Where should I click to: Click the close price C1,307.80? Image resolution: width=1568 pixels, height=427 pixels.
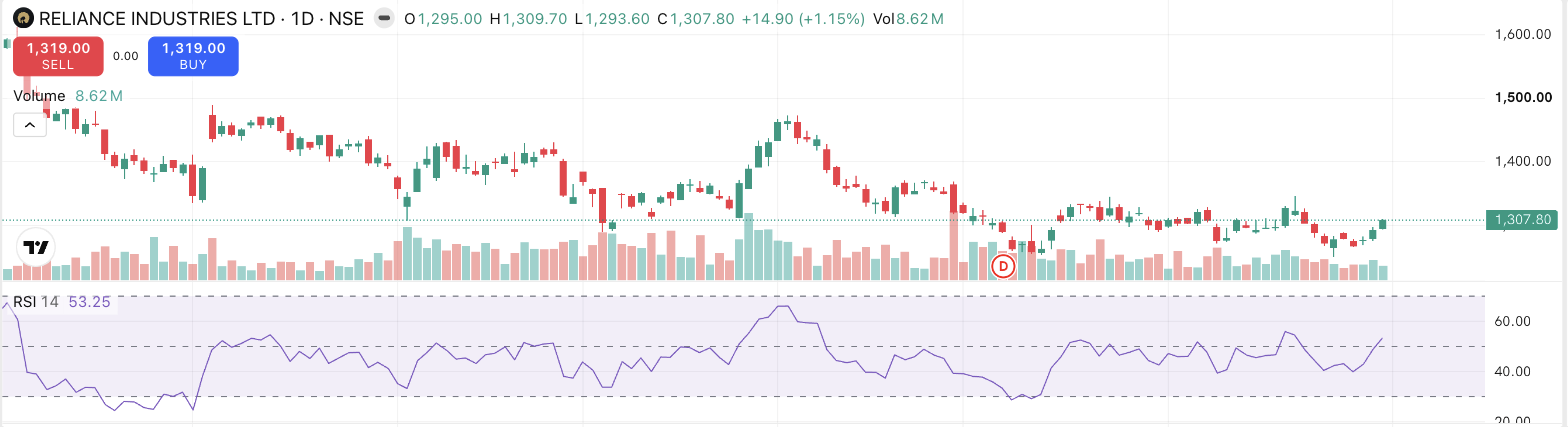pos(696,19)
